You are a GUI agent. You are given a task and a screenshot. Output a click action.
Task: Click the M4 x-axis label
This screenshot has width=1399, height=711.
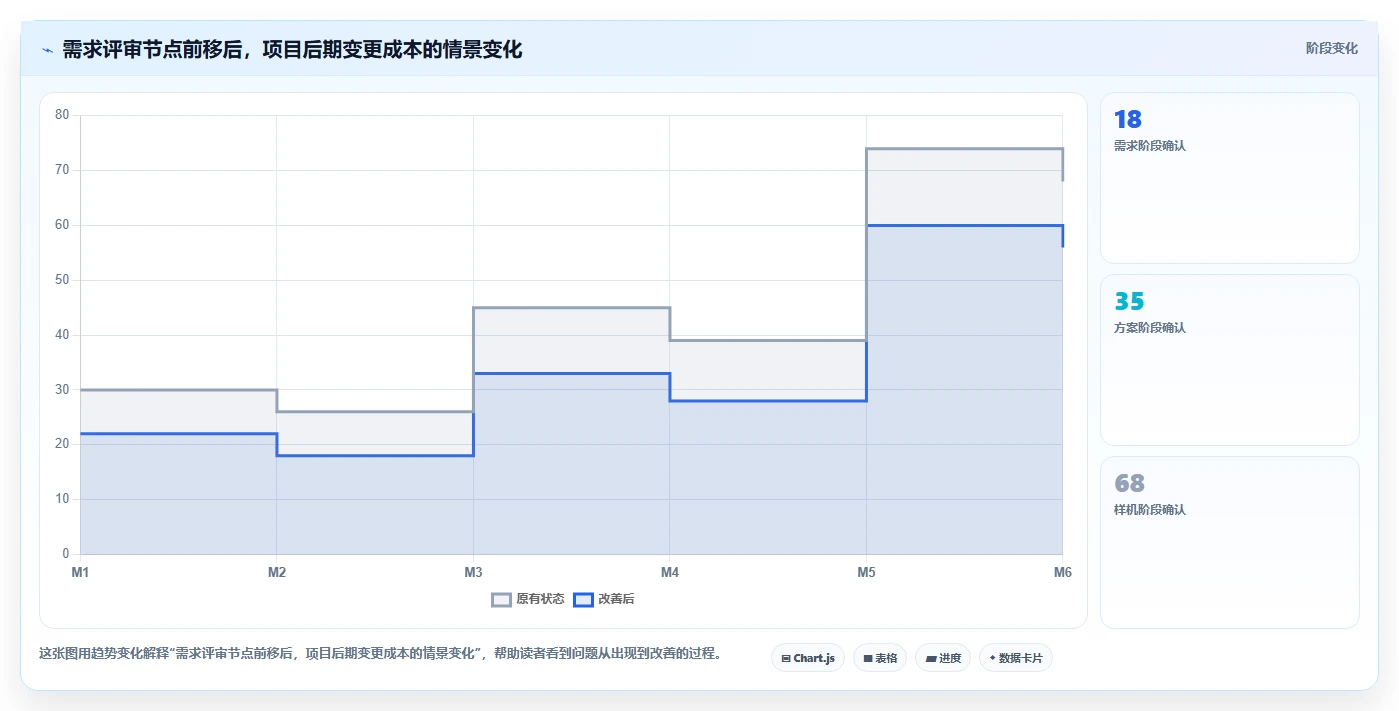(x=670, y=573)
